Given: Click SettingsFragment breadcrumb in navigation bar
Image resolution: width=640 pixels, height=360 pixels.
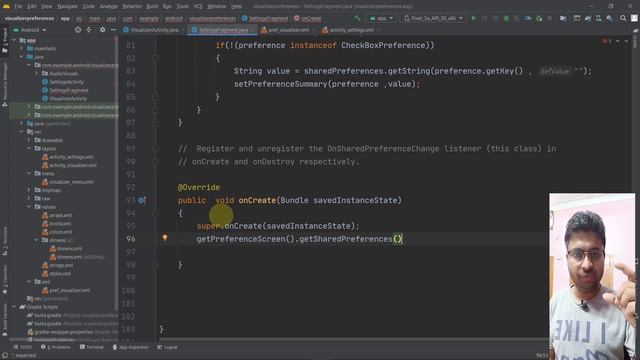Looking at the screenshot, I should point(265,18).
